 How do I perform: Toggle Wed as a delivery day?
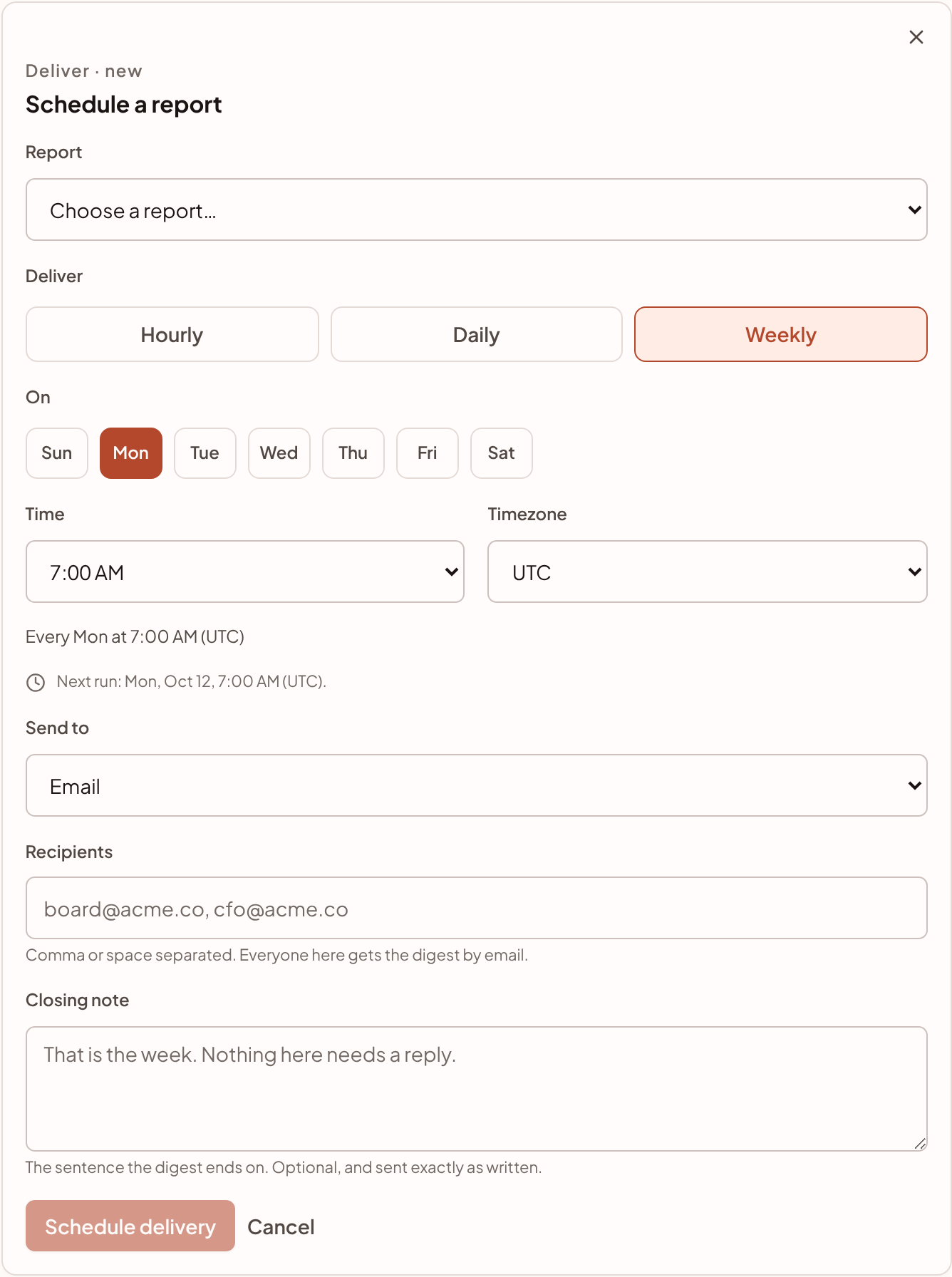pos(279,453)
